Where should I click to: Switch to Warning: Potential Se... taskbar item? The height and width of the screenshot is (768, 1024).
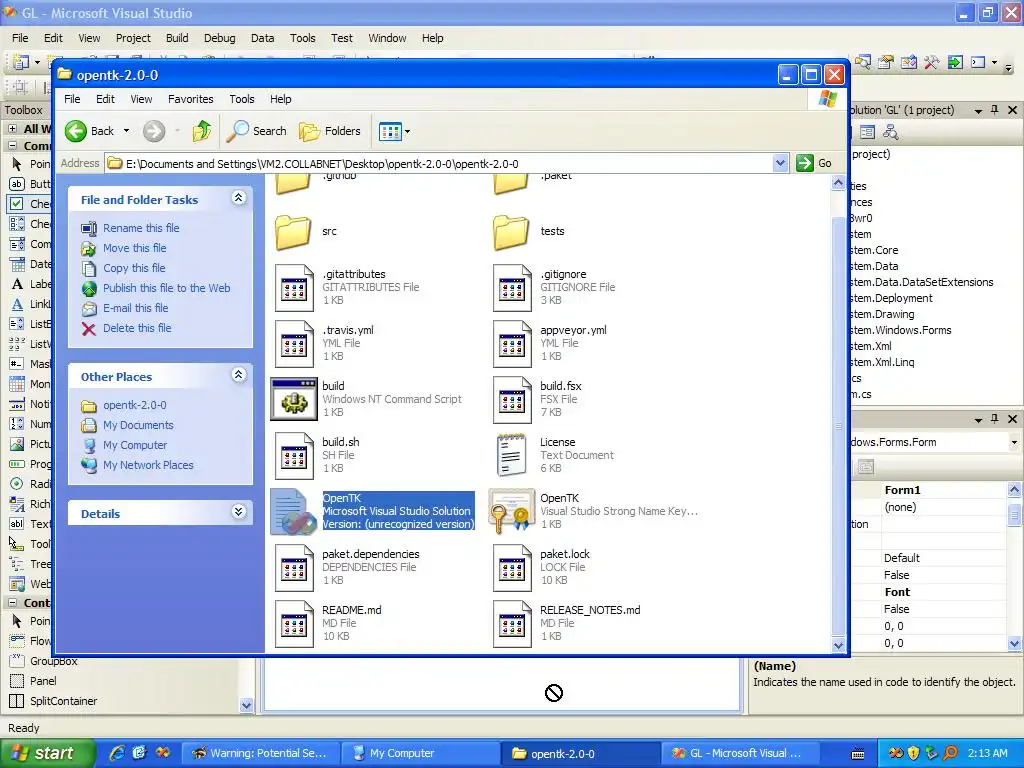coord(262,754)
